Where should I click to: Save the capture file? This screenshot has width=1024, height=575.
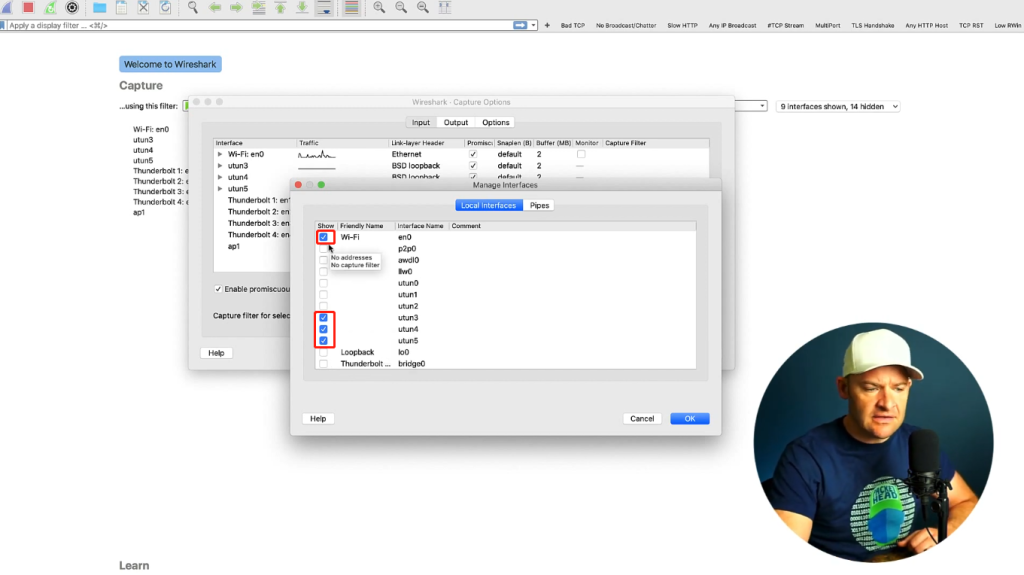(x=121, y=7)
